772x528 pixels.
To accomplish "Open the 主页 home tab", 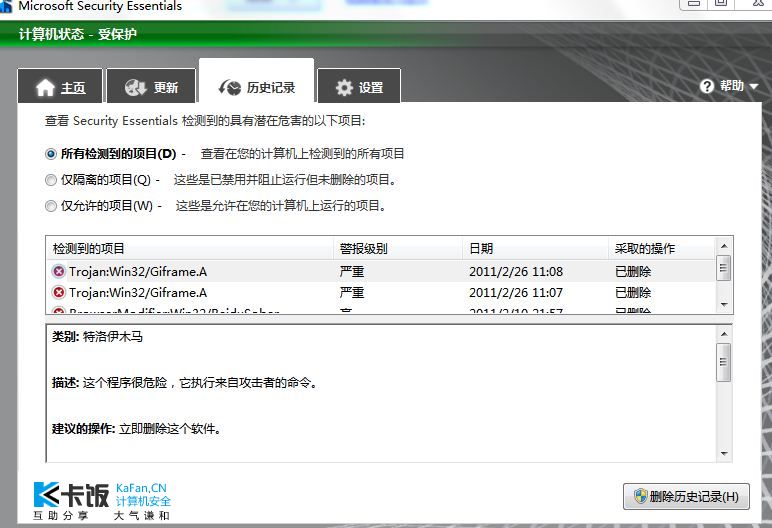I will pyautogui.click(x=60, y=87).
